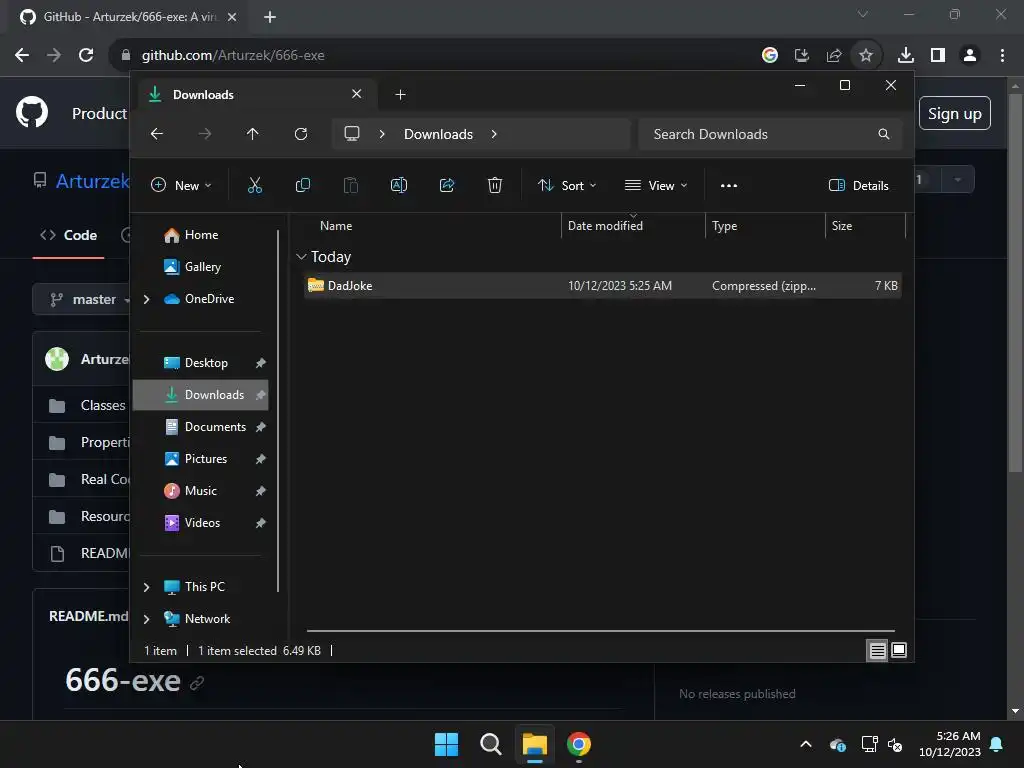Open Chrome downloads icon in toolbar

click(x=906, y=56)
